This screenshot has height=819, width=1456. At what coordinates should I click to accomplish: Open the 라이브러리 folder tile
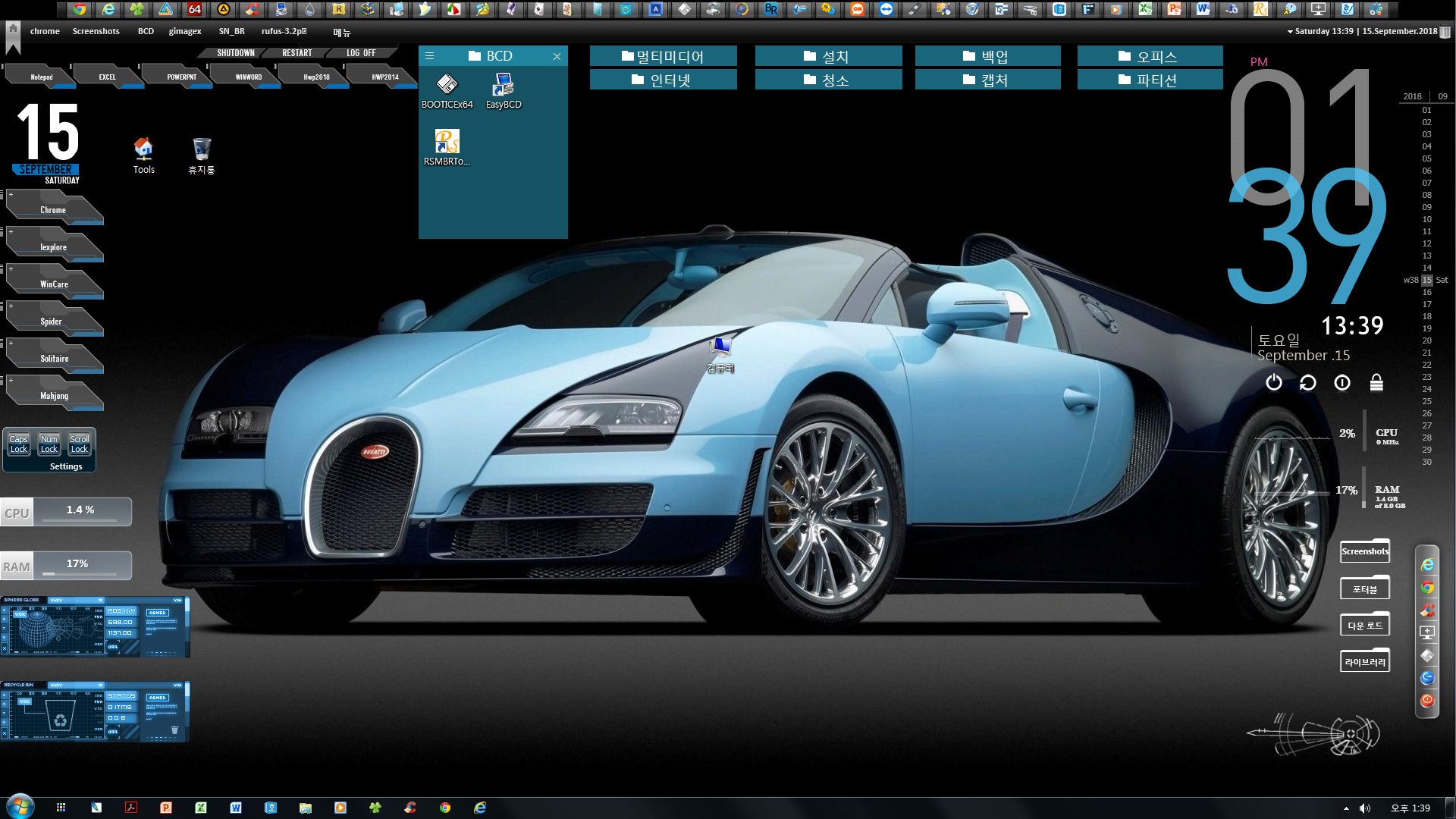(x=1365, y=661)
